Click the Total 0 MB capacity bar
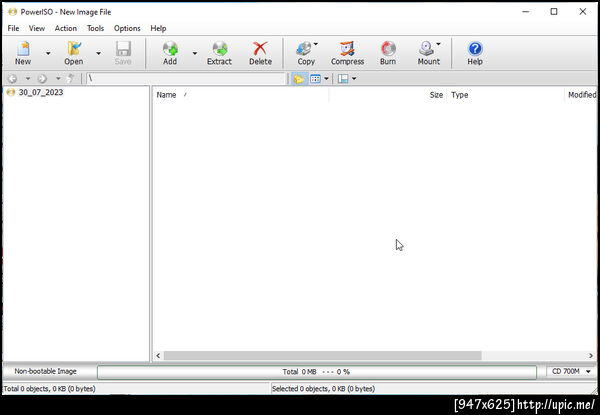Image resolution: width=600 pixels, height=415 pixels. [317, 372]
